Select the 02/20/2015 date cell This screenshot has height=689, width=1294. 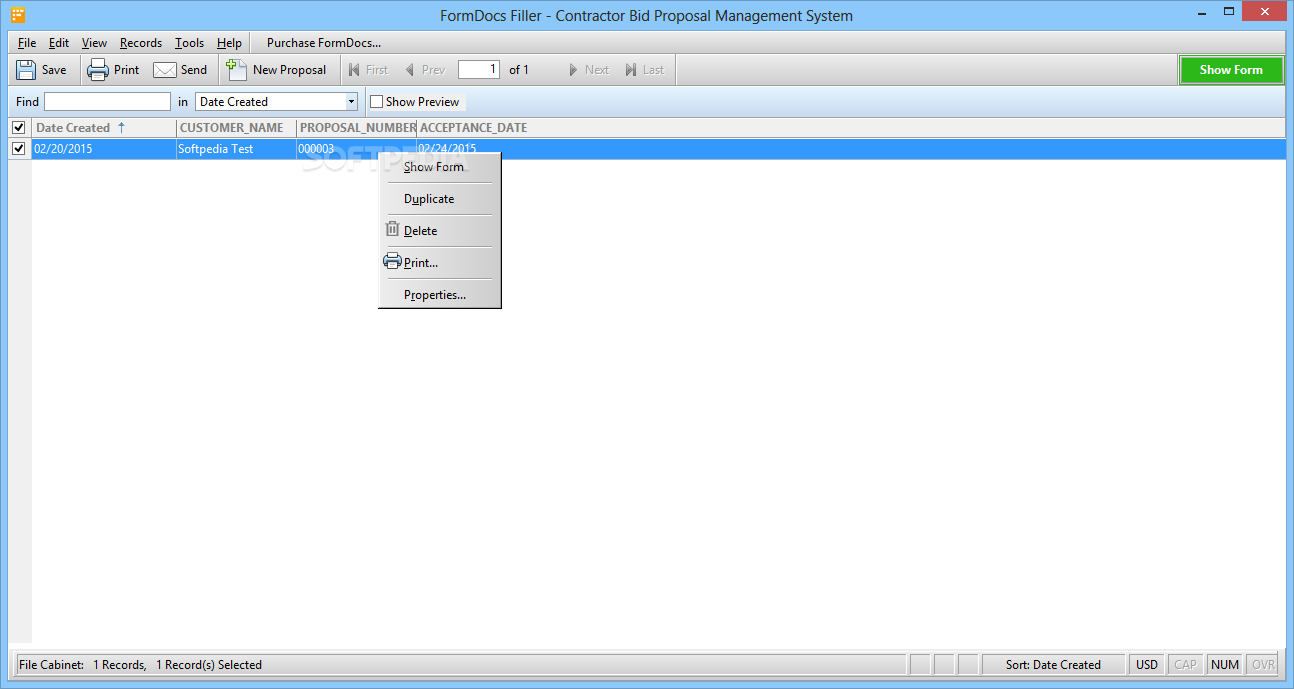point(104,149)
